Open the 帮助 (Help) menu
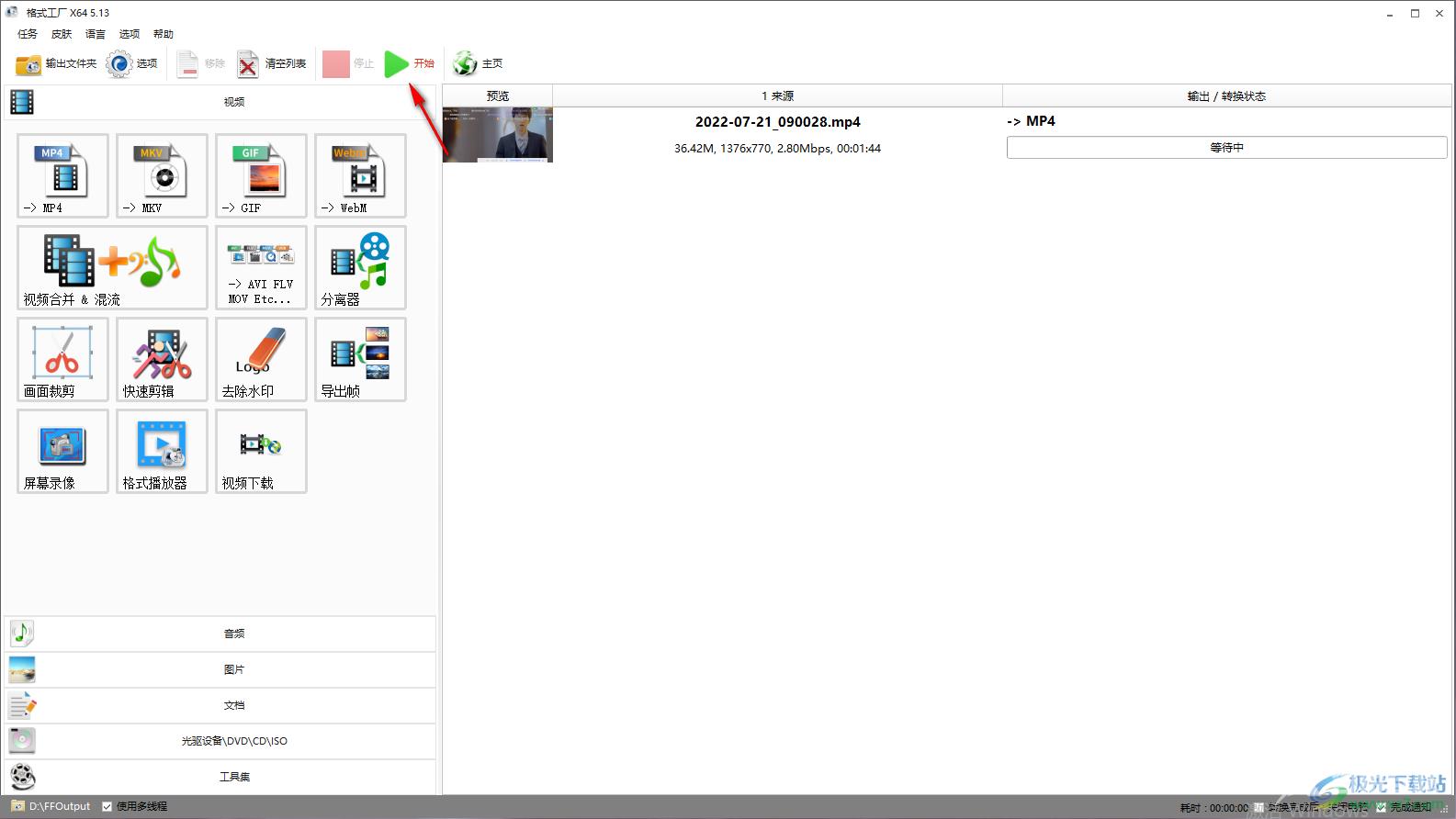The height and width of the screenshot is (819, 1456). click(x=164, y=34)
